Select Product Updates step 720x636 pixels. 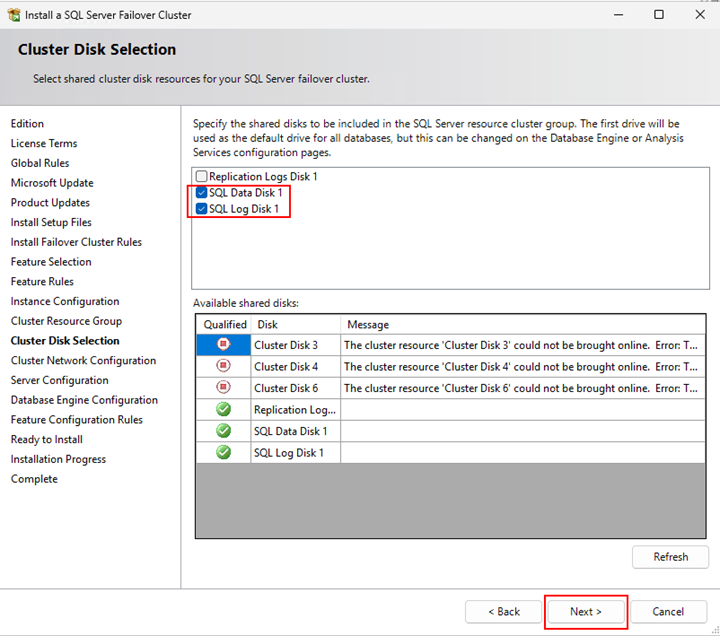pos(50,203)
